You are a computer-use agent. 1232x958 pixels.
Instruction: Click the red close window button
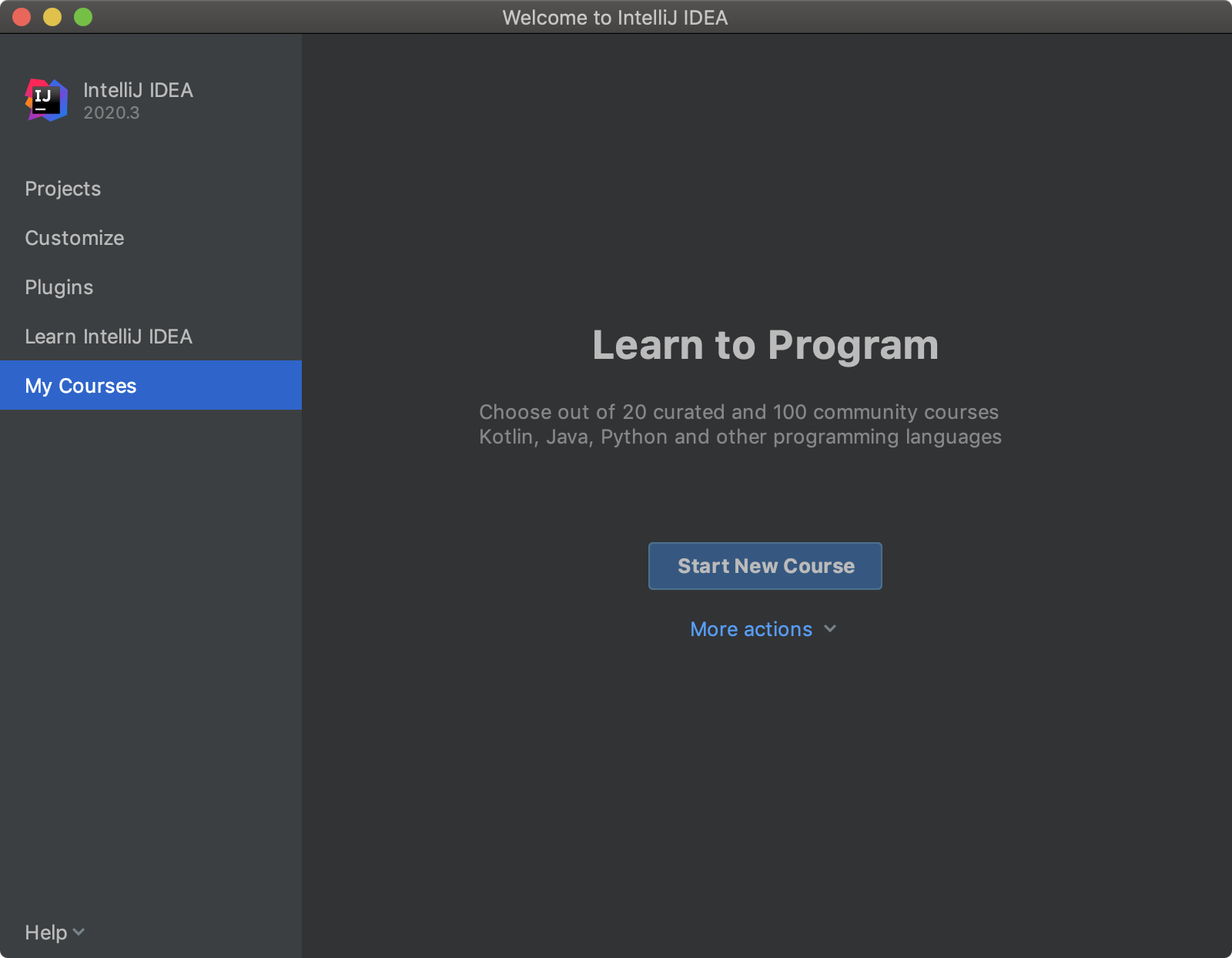tap(22, 17)
